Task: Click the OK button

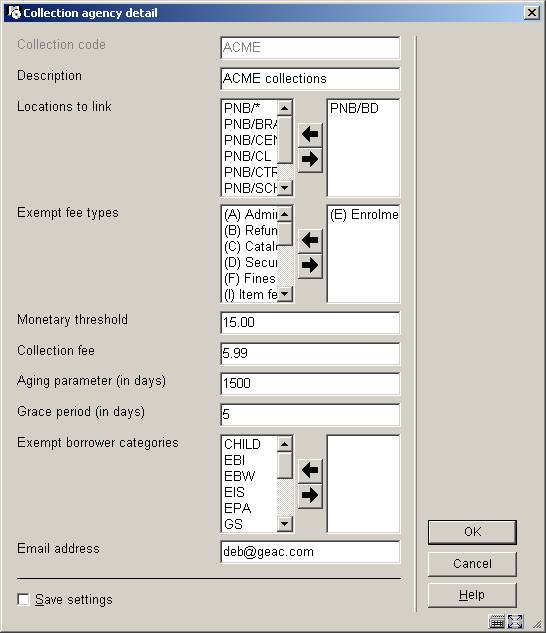Action: click(x=472, y=532)
